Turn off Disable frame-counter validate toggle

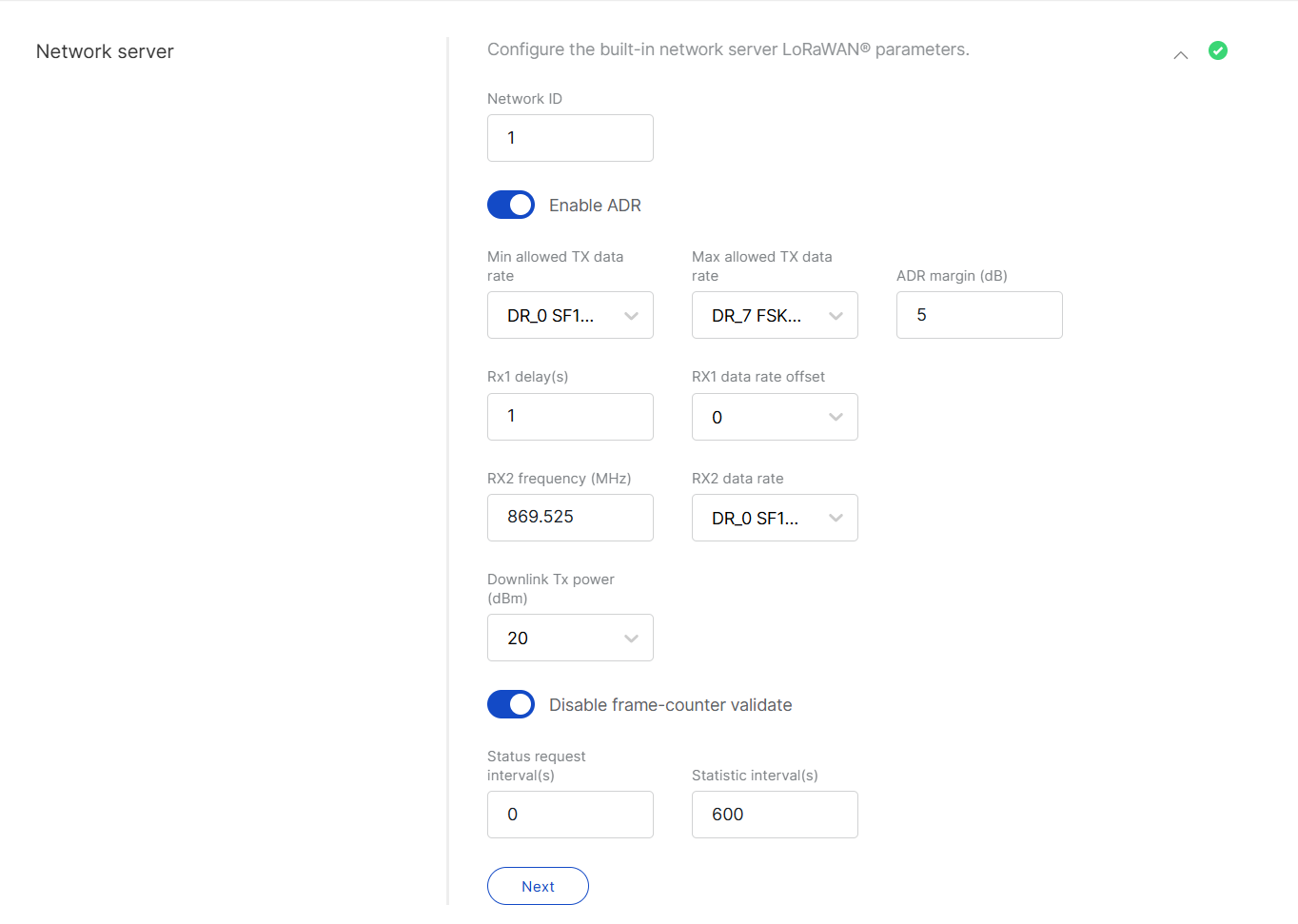click(511, 704)
